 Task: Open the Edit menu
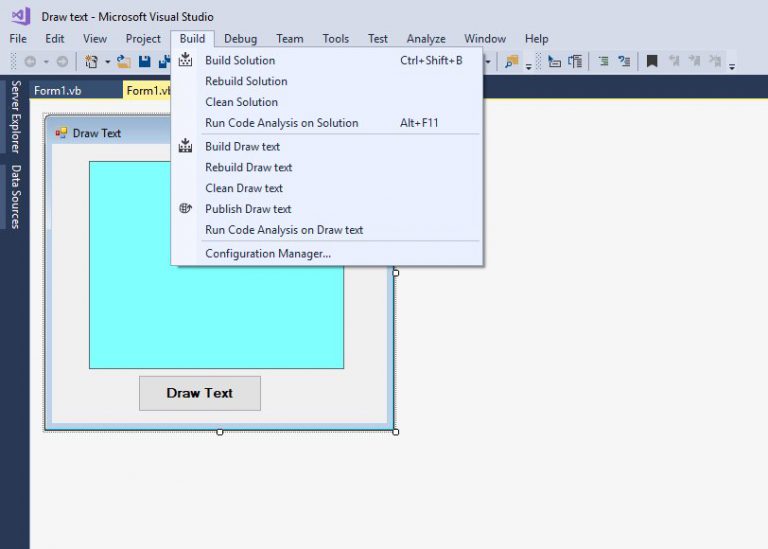[55, 39]
